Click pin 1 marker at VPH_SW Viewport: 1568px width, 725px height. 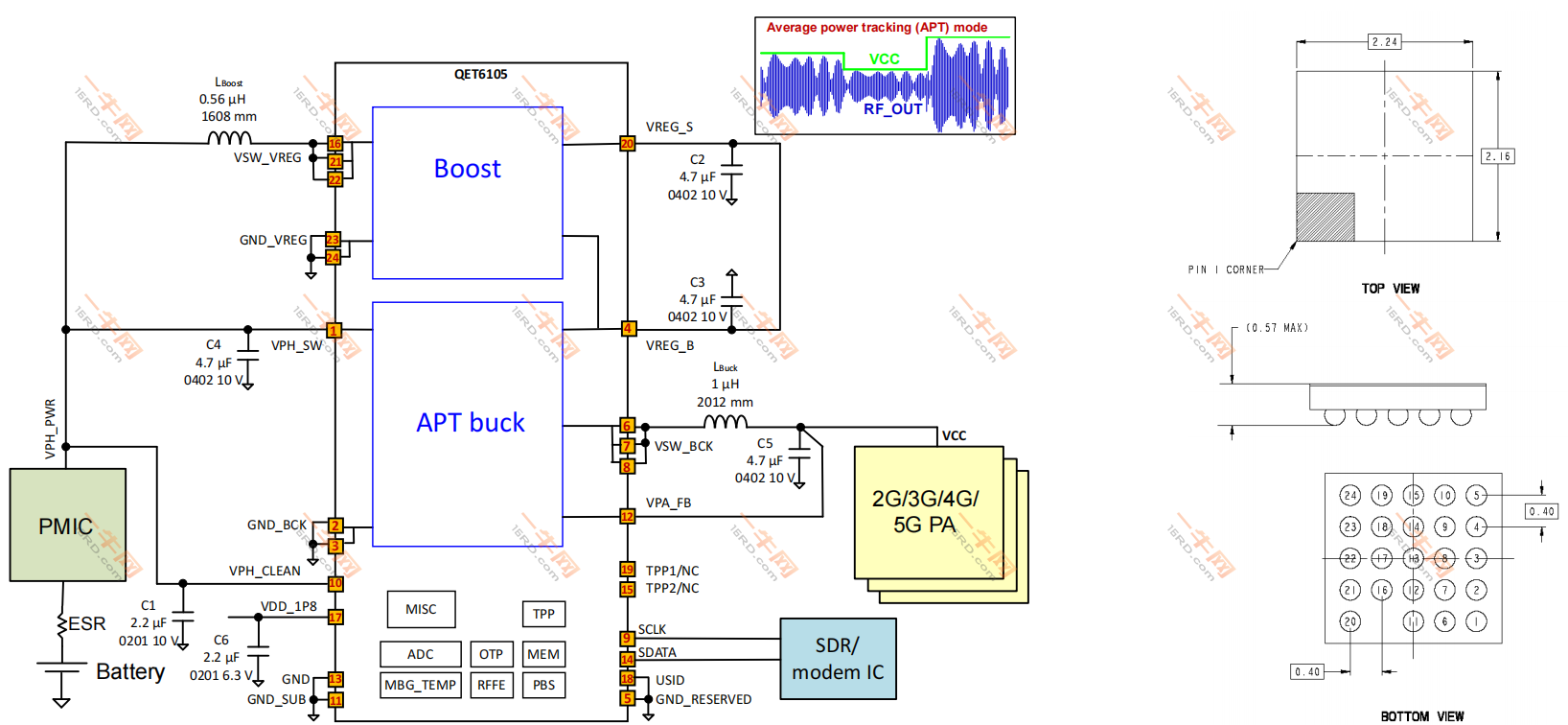coord(334,330)
